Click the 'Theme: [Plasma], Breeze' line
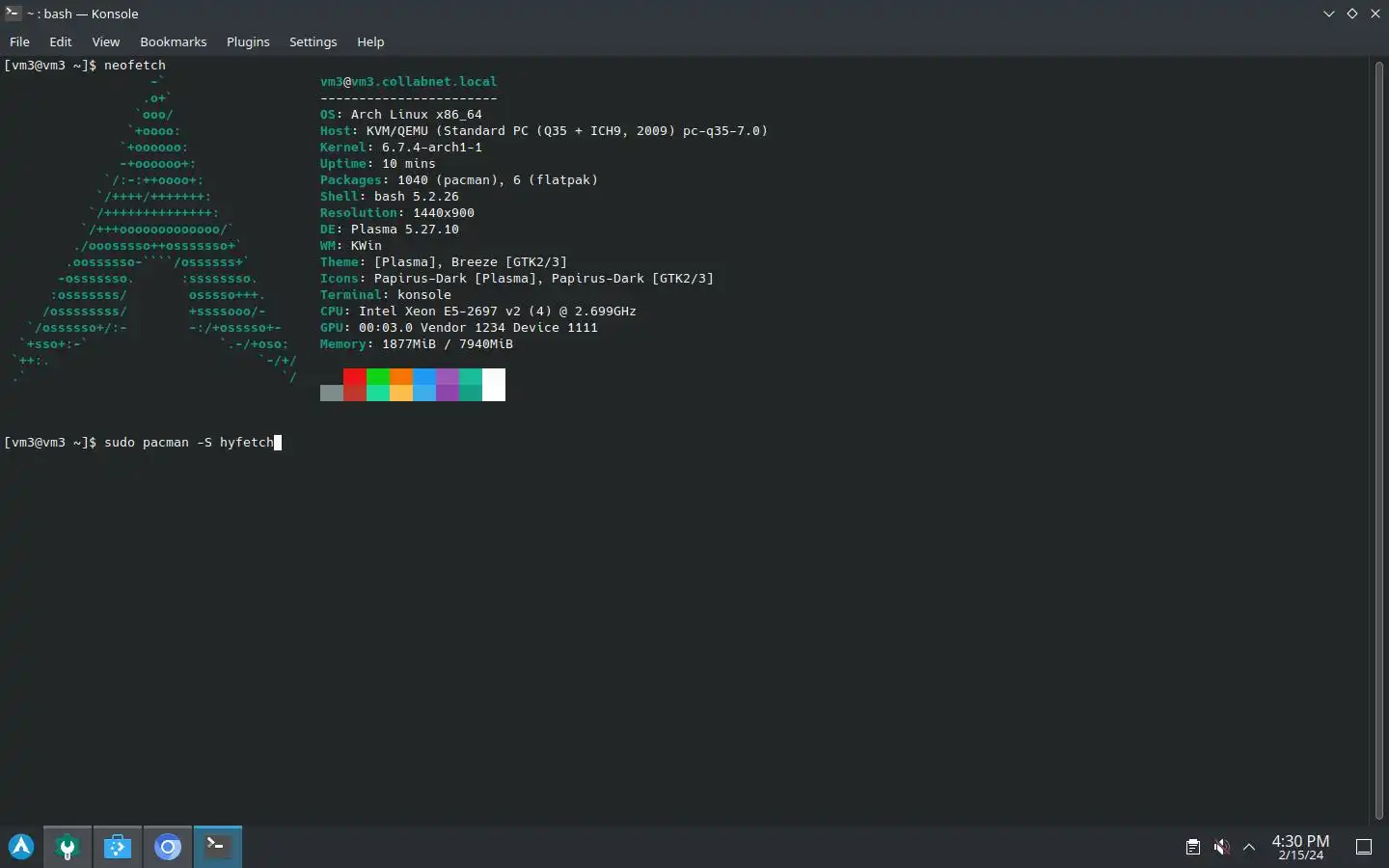The image size is (1389, 868). 444,261
